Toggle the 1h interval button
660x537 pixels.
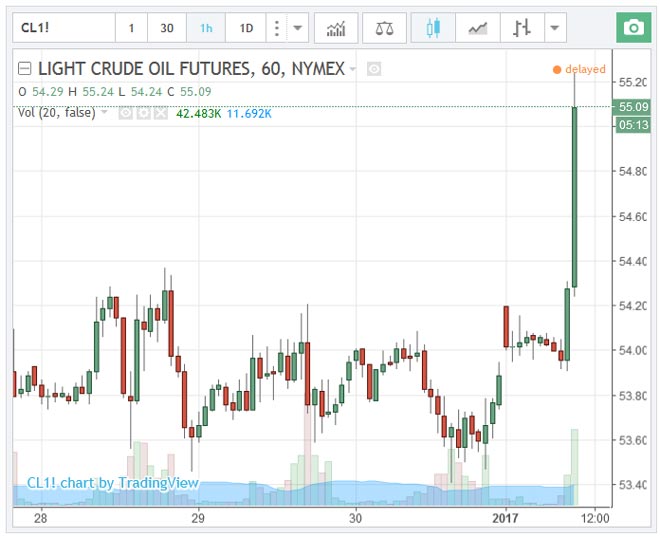pyautogui.click(x=206, y=28)
